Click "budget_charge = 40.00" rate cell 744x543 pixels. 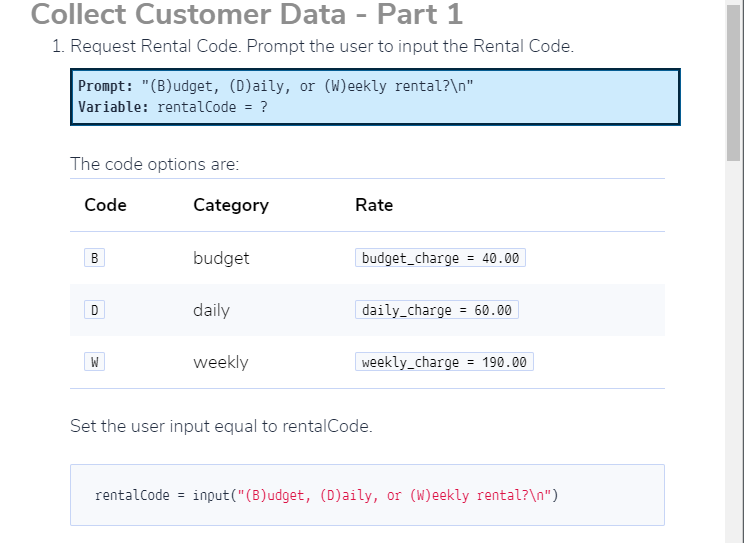coord(440,258)
